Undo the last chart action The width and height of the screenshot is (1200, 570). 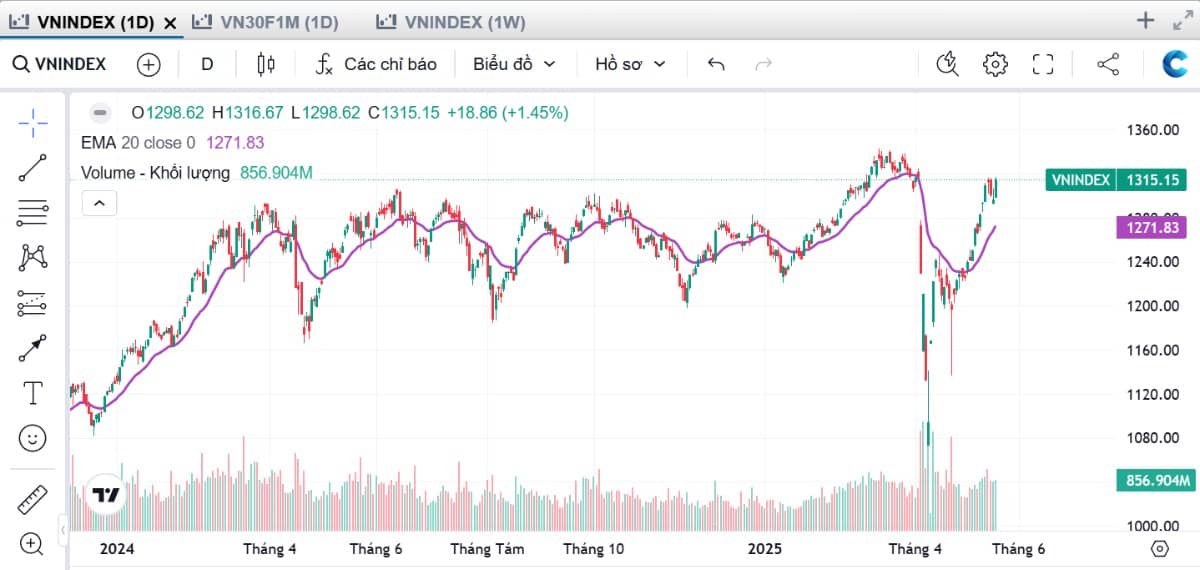coord(716,64)
